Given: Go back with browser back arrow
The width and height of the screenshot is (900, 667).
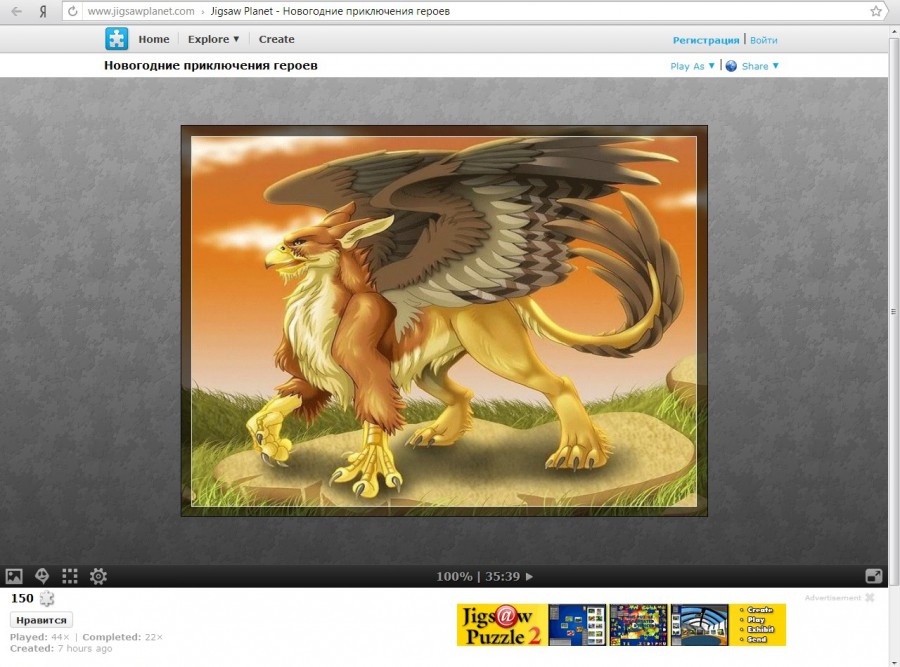Looking at the screenshot, I should pyautogui.click(x=17, y=11).
